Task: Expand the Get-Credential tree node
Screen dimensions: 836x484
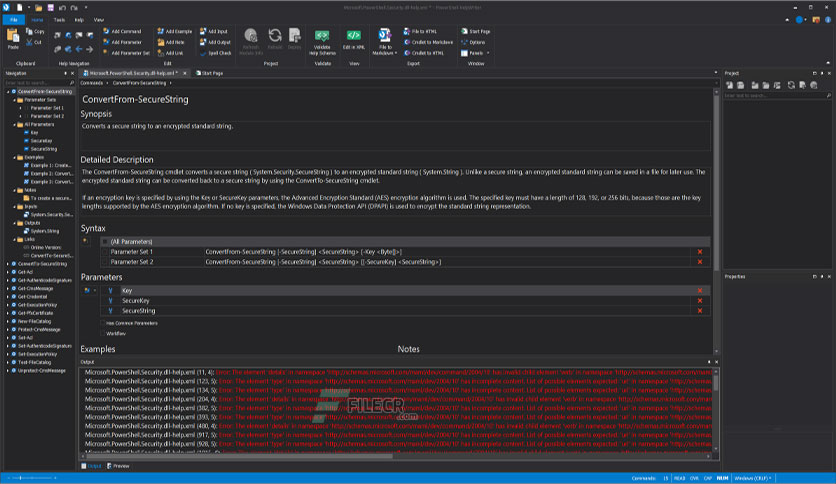Action: pos(8,296)
